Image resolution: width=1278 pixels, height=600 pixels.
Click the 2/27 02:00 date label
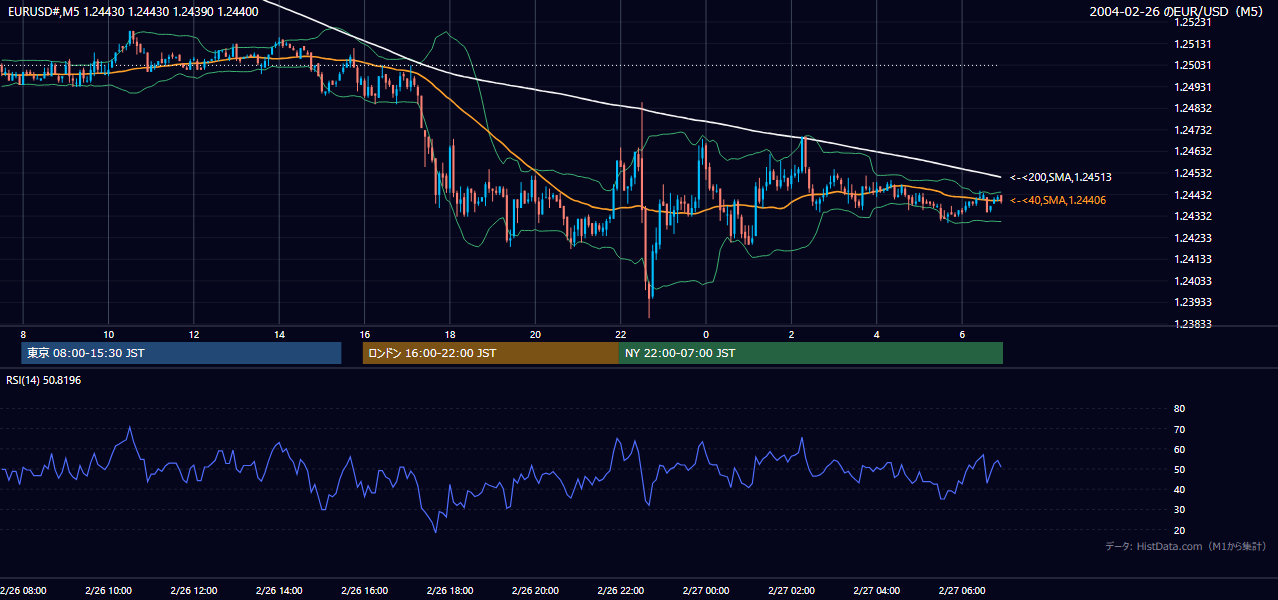791,590
